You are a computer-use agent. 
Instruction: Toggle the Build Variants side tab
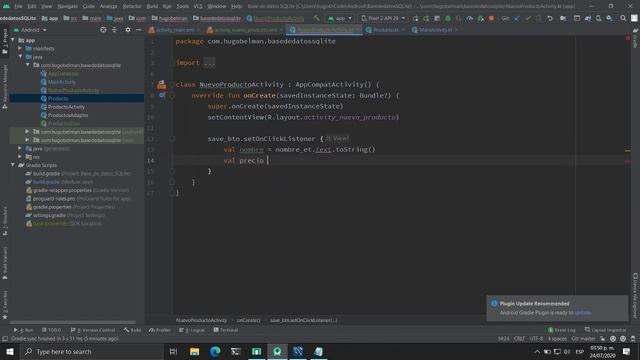5,263
